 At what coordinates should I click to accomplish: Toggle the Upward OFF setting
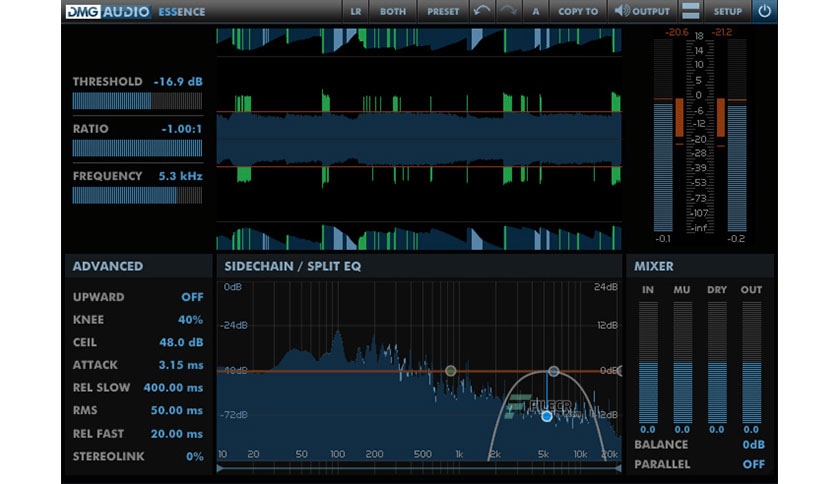click(x=192, y=297)
